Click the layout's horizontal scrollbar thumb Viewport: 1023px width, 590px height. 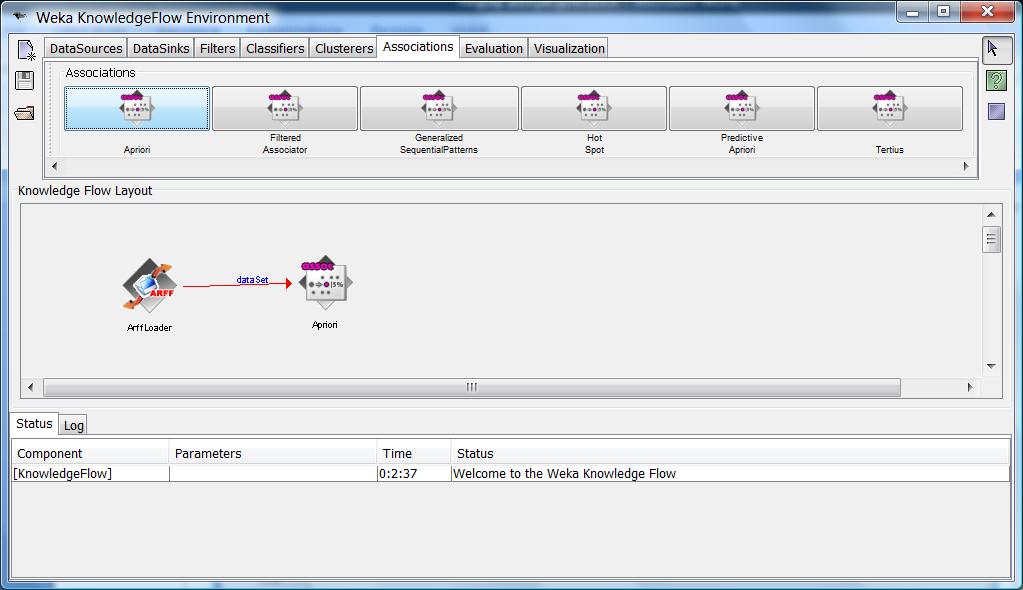[x=472, y=387]
